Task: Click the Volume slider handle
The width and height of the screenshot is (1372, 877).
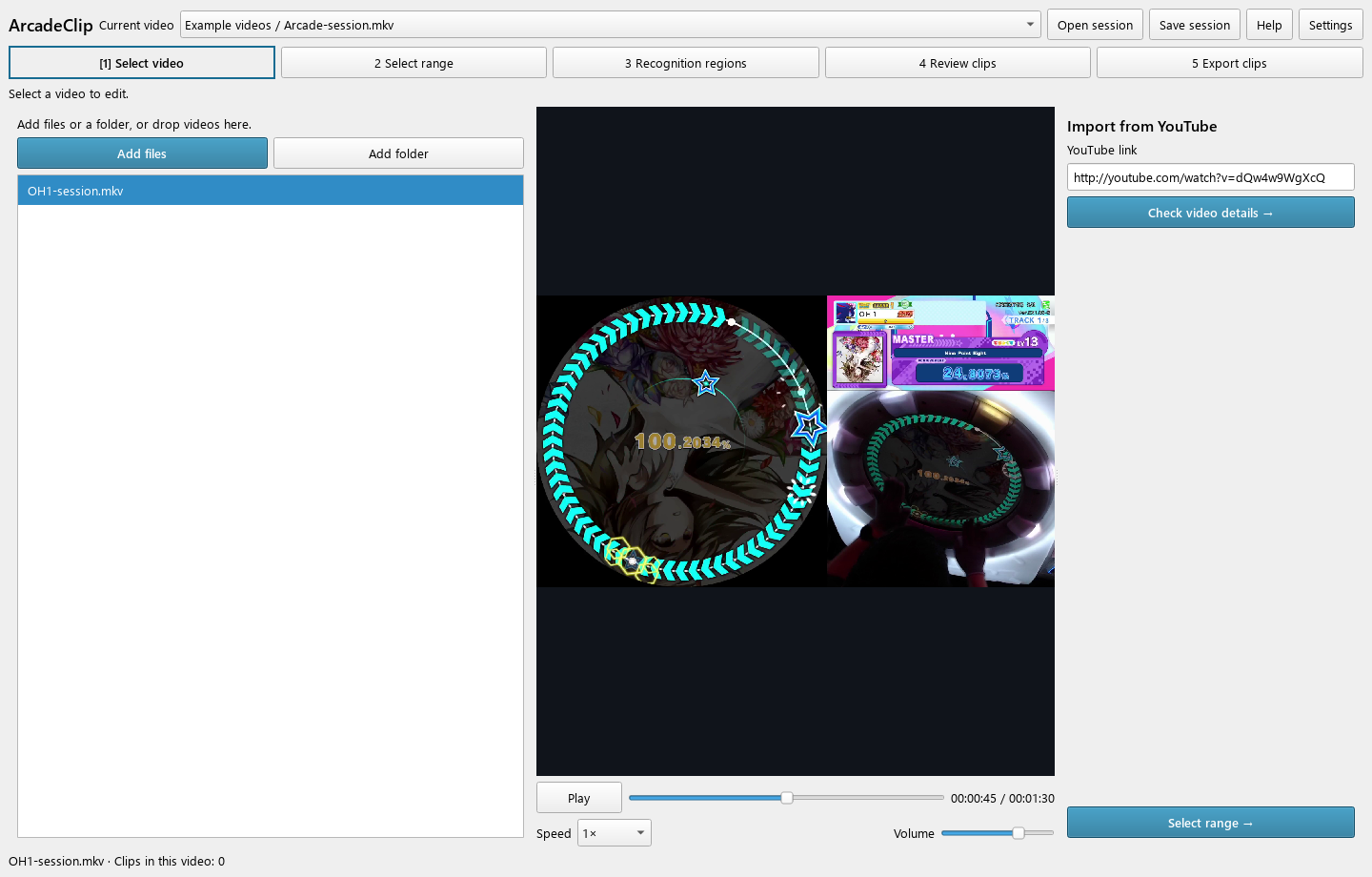Action: (x=1019, y=833)
